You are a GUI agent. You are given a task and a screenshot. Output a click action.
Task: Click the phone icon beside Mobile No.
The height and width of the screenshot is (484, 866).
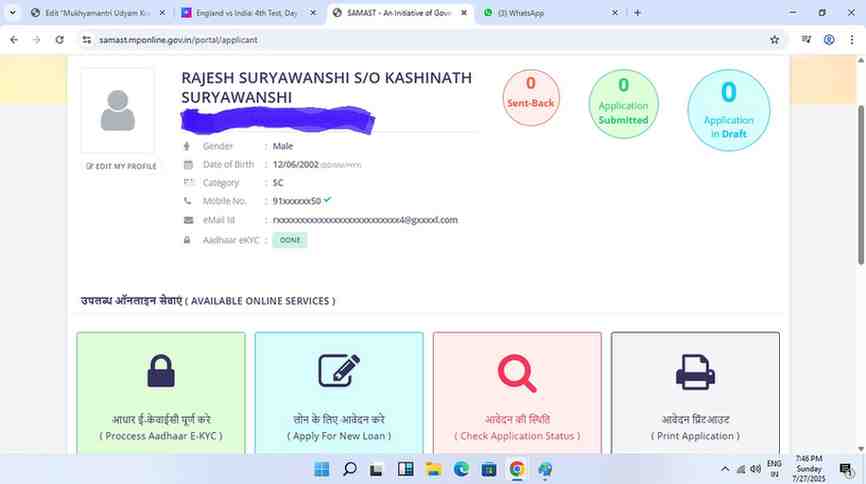188,201
